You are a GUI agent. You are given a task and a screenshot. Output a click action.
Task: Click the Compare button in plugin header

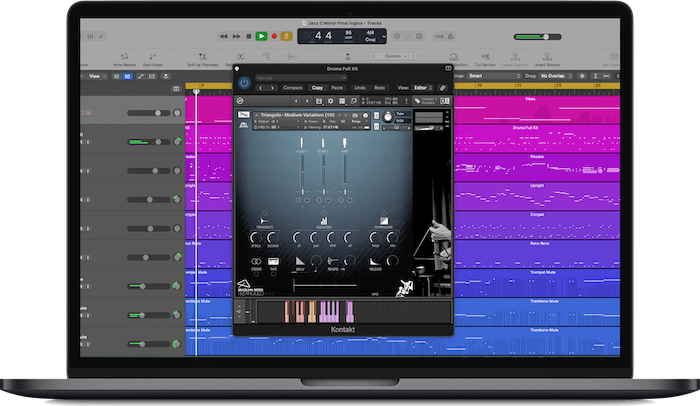pos(293,88)
